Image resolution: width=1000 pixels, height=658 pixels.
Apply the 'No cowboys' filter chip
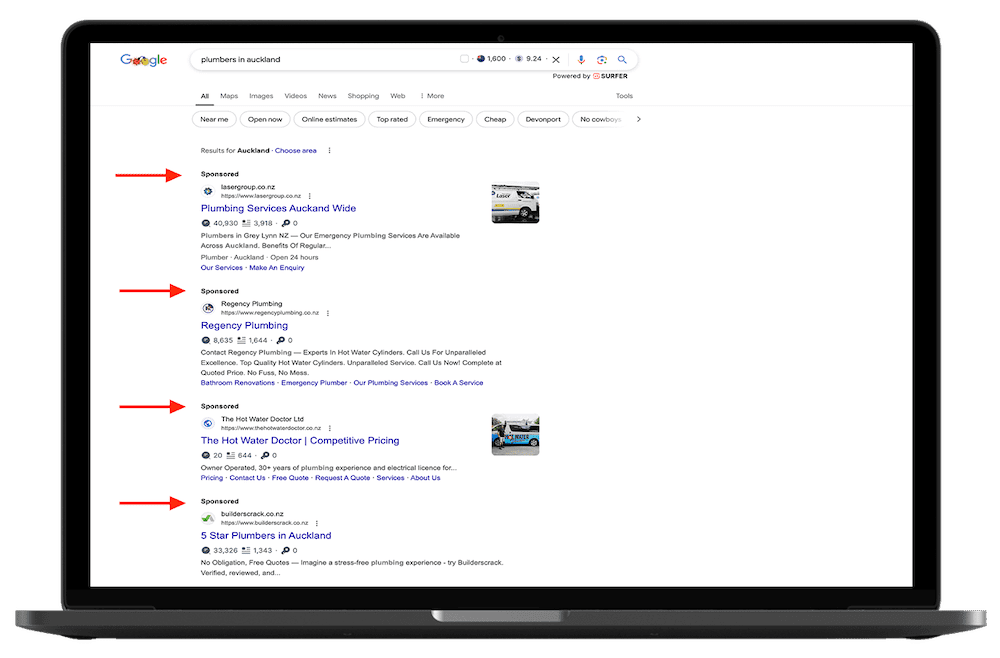pyautogui.click(x=599, y=119)
